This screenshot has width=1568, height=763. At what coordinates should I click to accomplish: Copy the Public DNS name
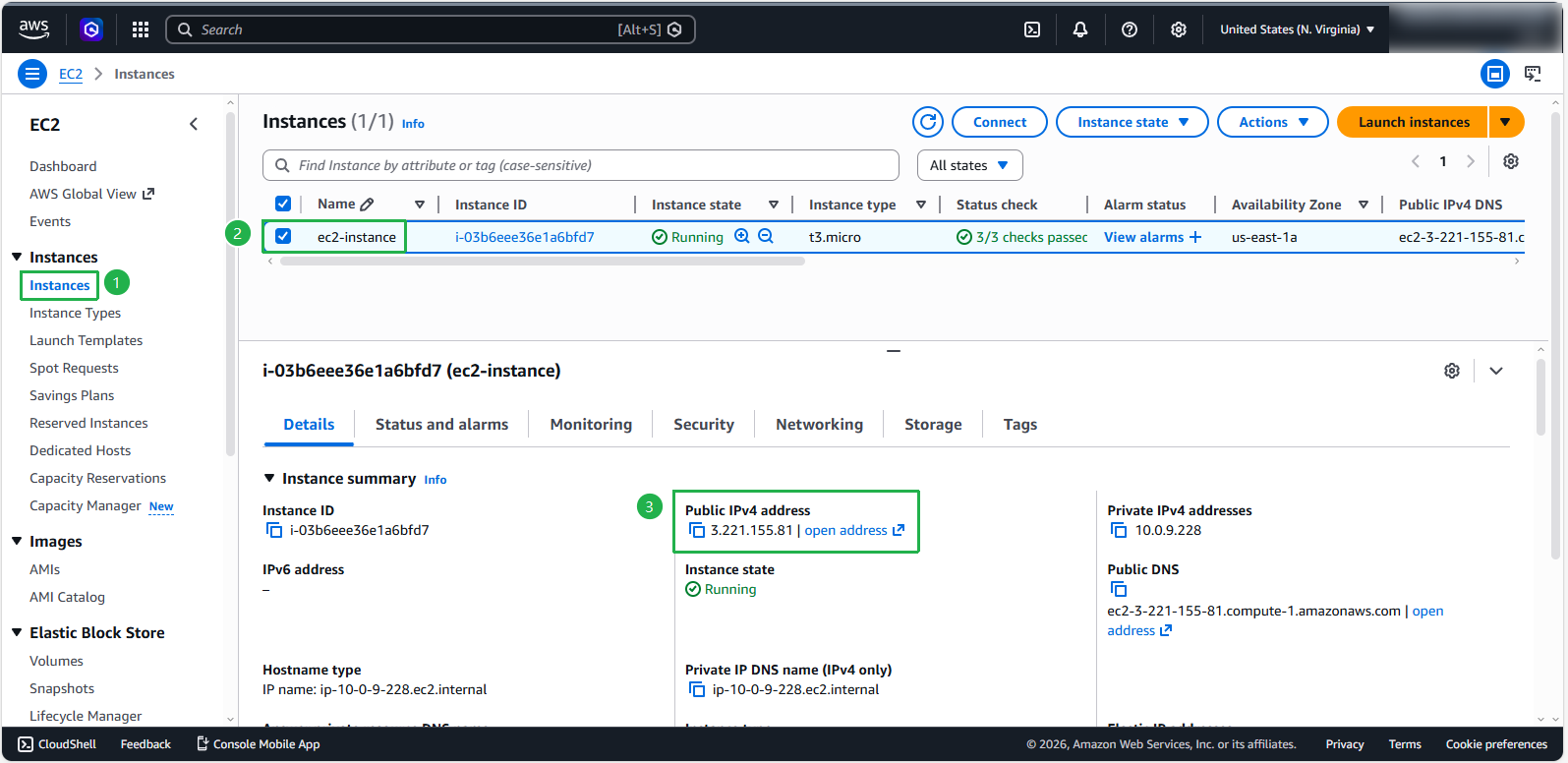point(1119,589)
